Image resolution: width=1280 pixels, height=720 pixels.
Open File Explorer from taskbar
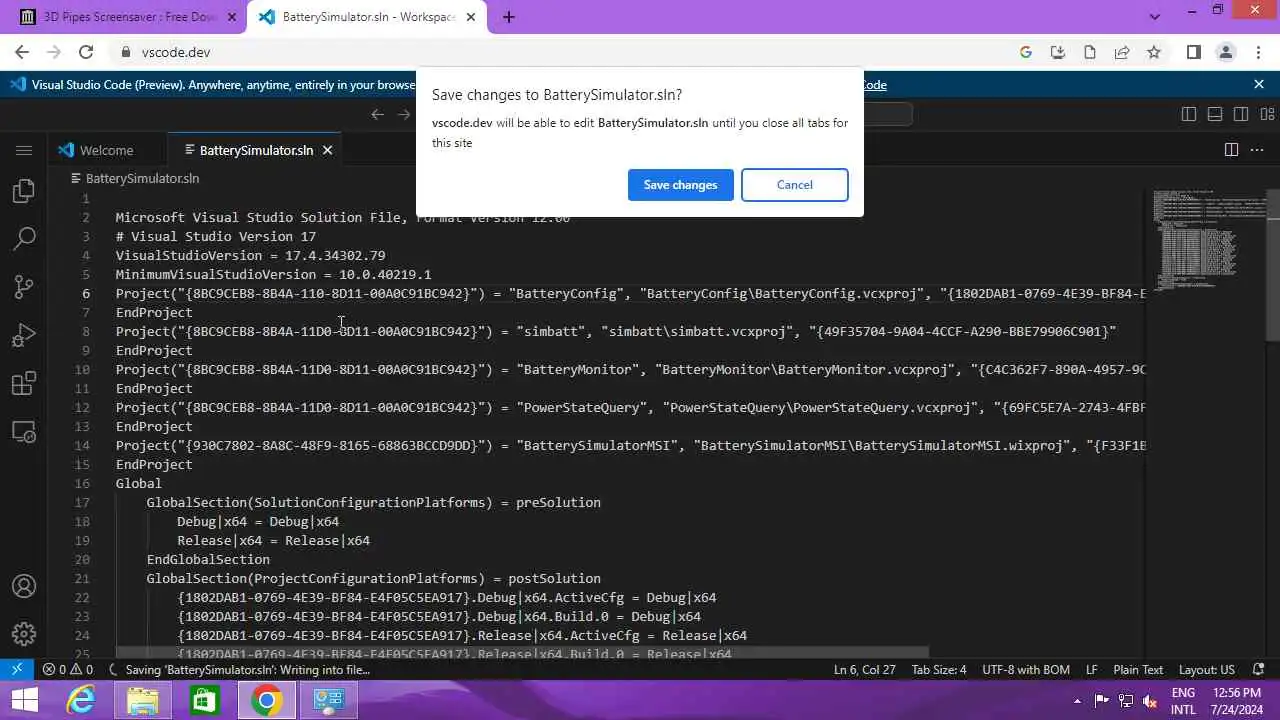click(143, 700)
